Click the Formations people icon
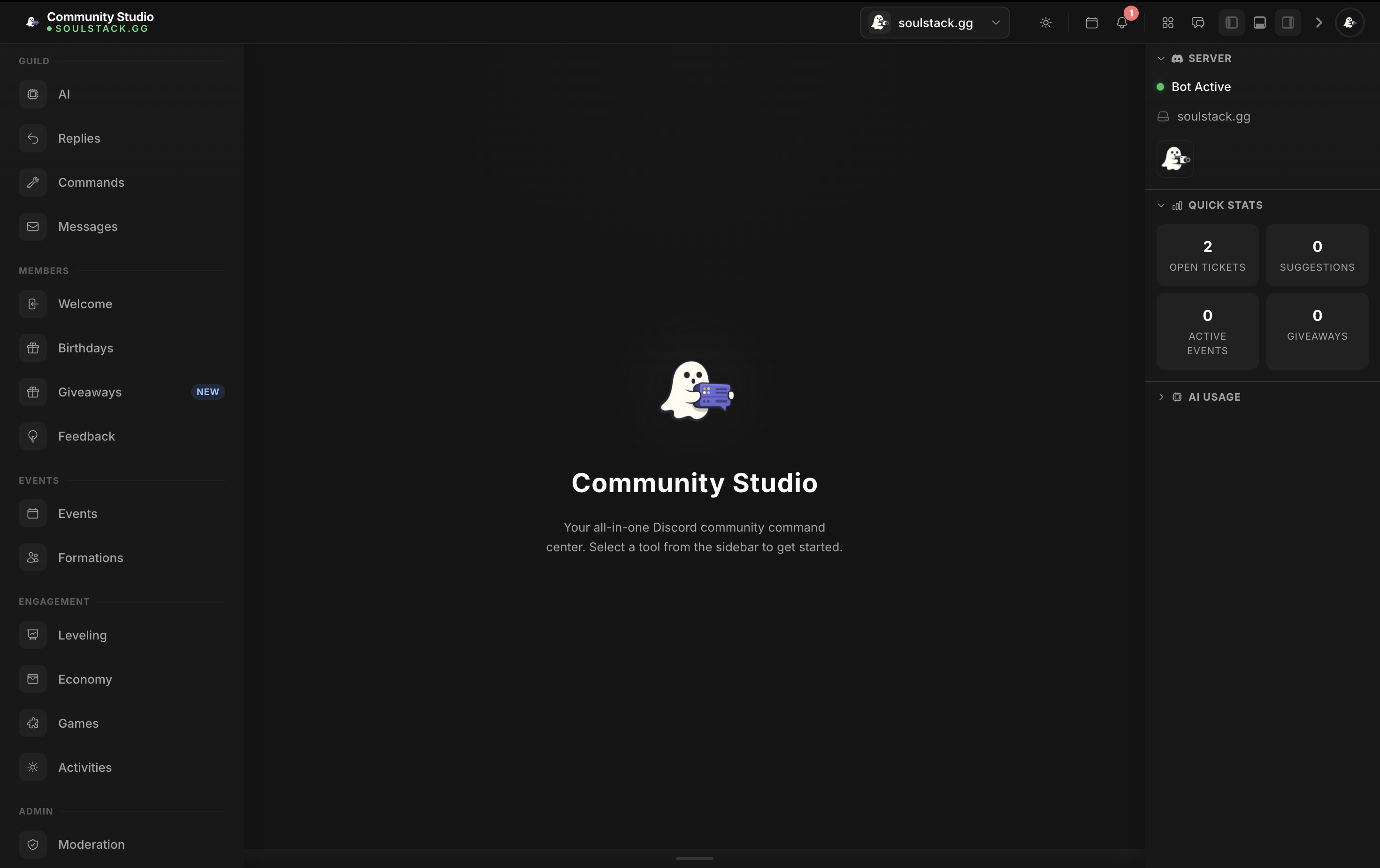This screenshot has width=1380, height=868. [33, 557]
